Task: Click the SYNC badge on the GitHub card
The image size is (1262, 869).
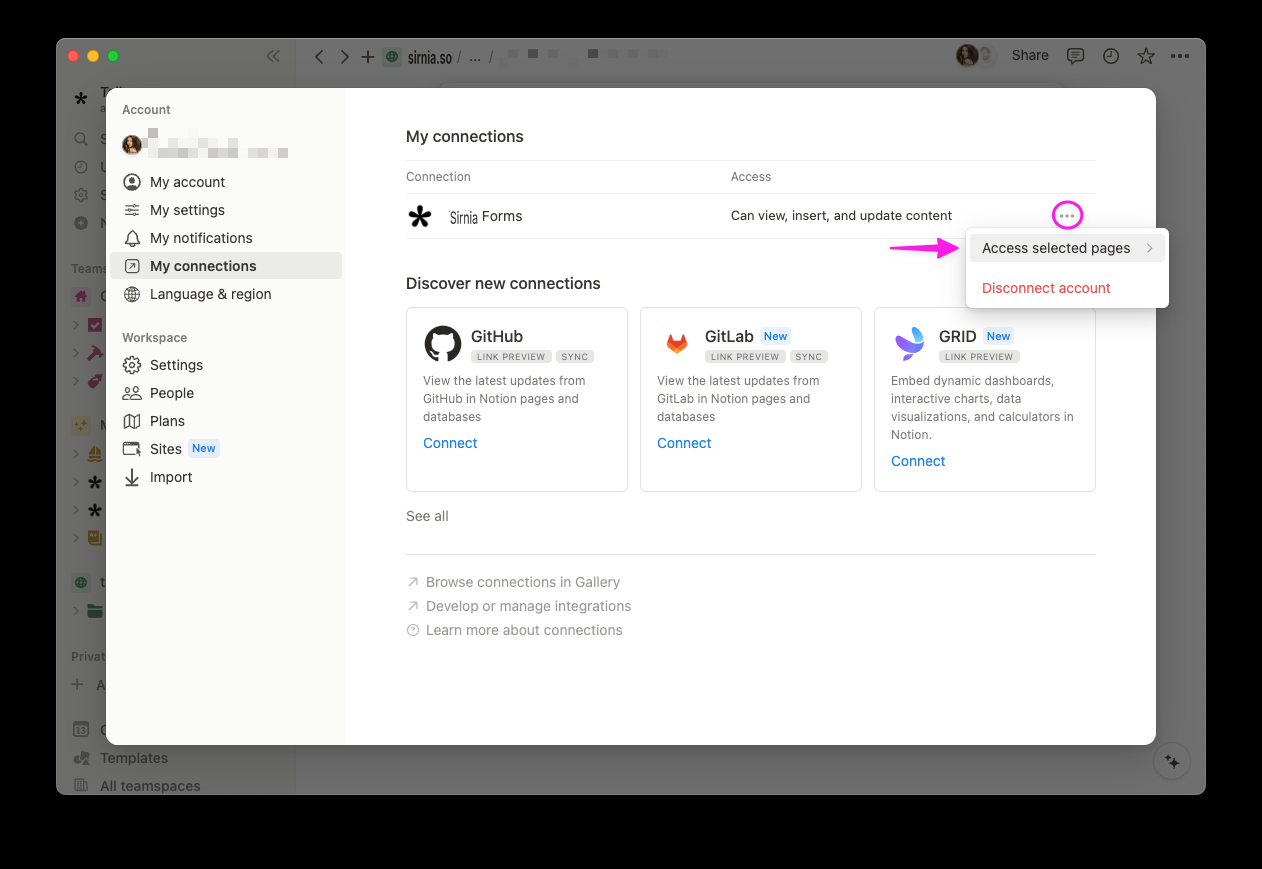Action: point(575,356)
